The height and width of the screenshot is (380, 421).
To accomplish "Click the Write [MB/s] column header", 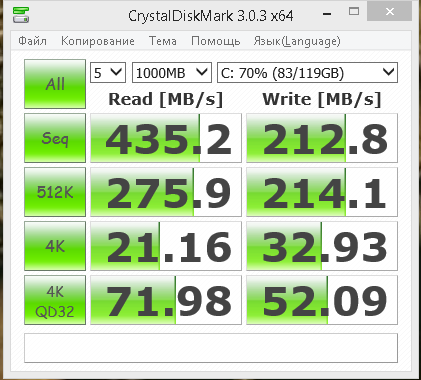I will tap(322, 99).
